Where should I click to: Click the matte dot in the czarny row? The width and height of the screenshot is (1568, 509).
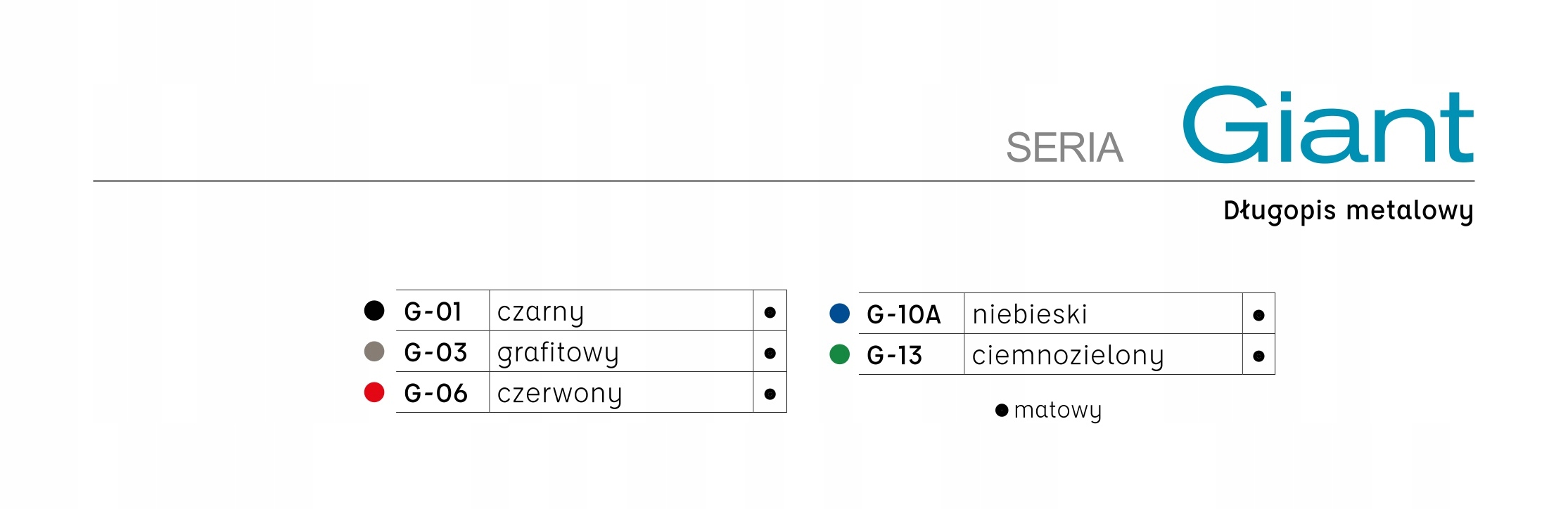click(x=770, y=312)
